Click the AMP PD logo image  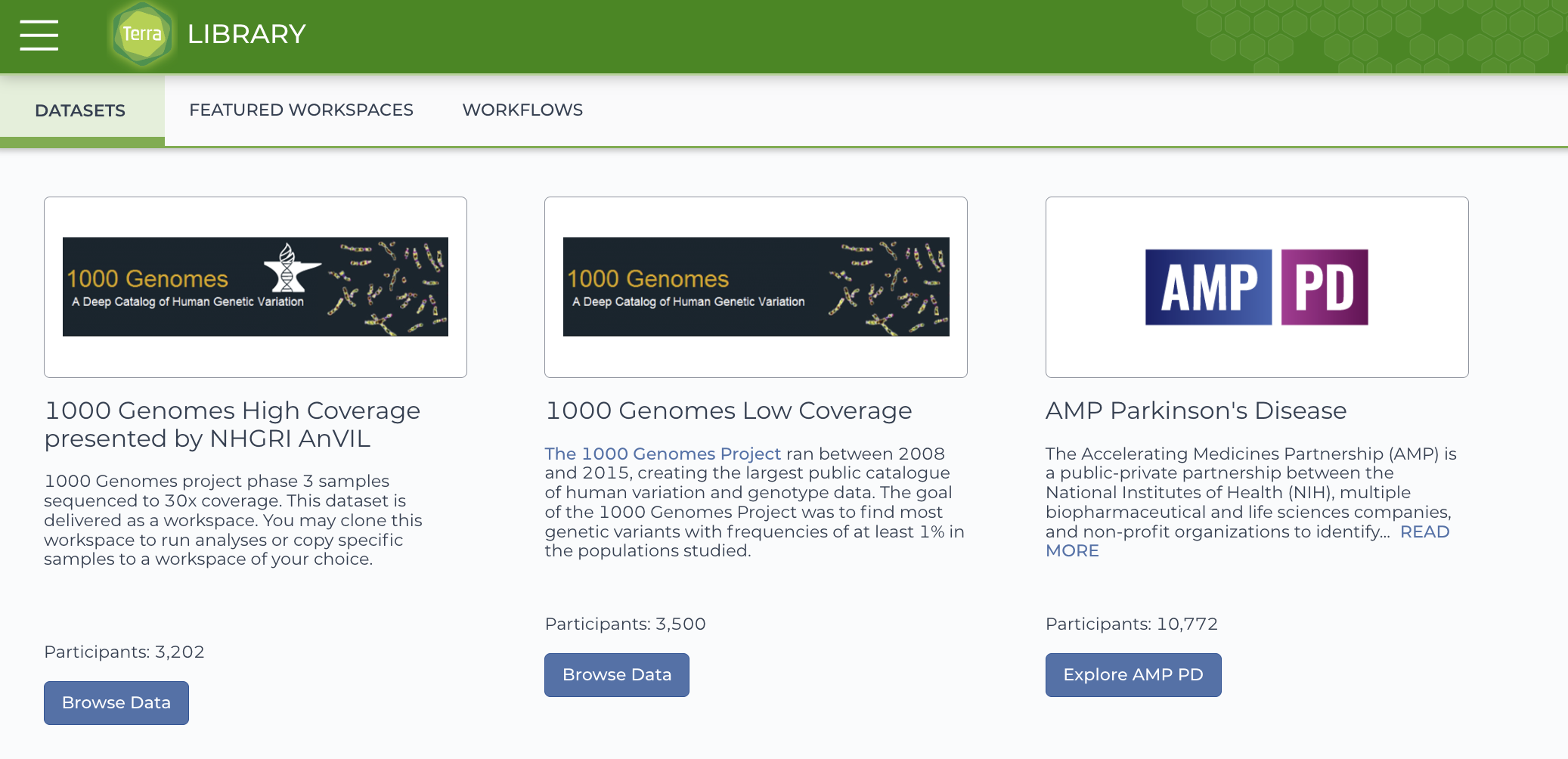pyautogui.click(x=1257, y=287)
